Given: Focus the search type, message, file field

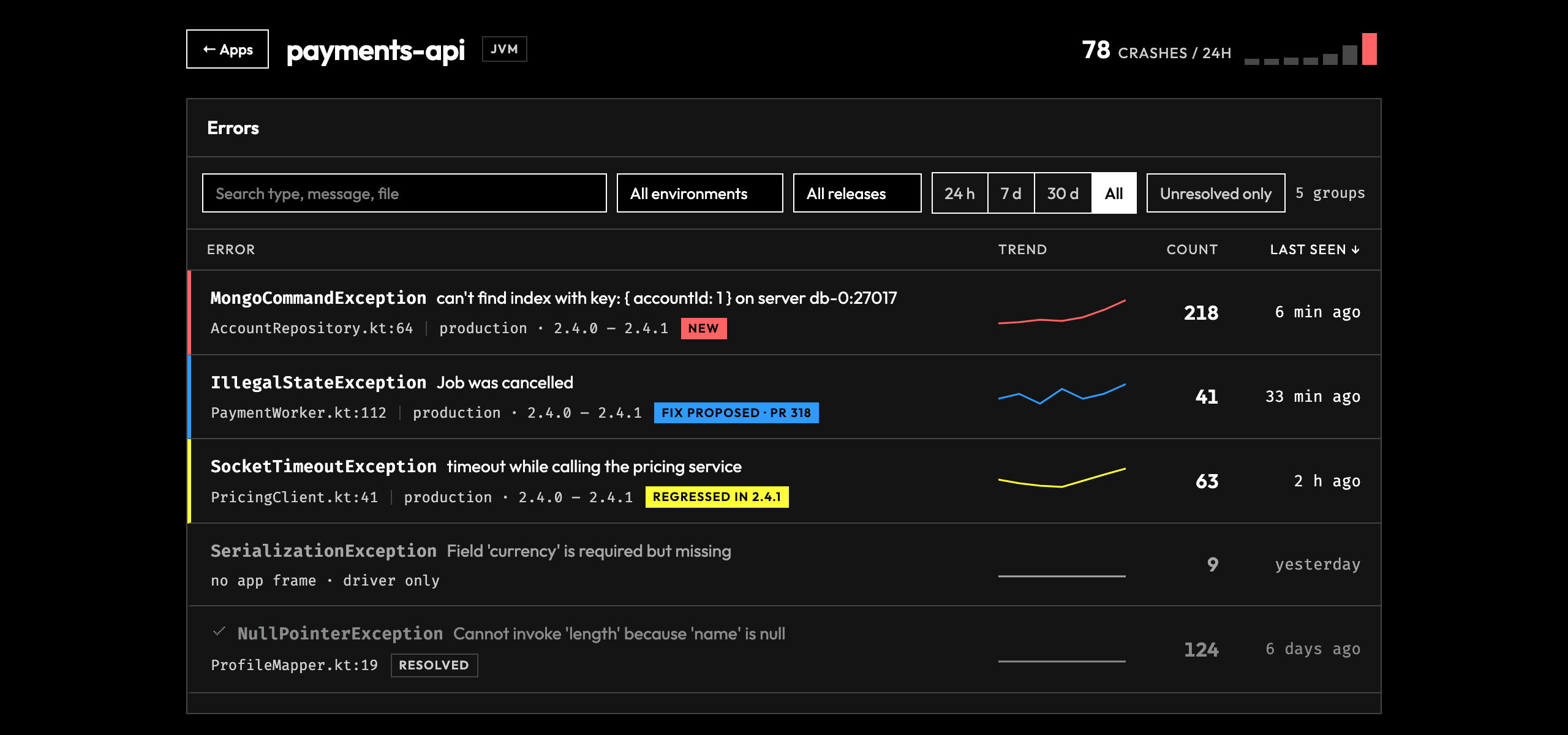Looking at the screenshot, I should [x=404, y=193].
